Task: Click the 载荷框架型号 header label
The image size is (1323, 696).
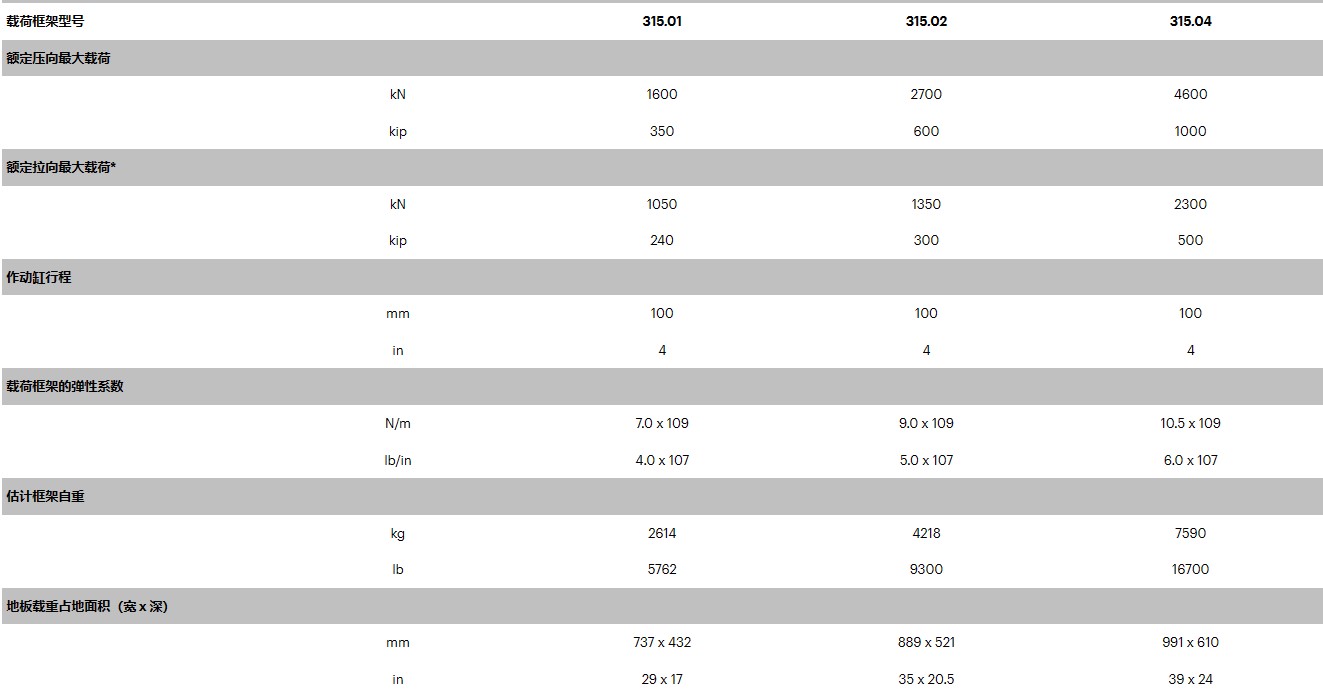Action: (45, 21)
